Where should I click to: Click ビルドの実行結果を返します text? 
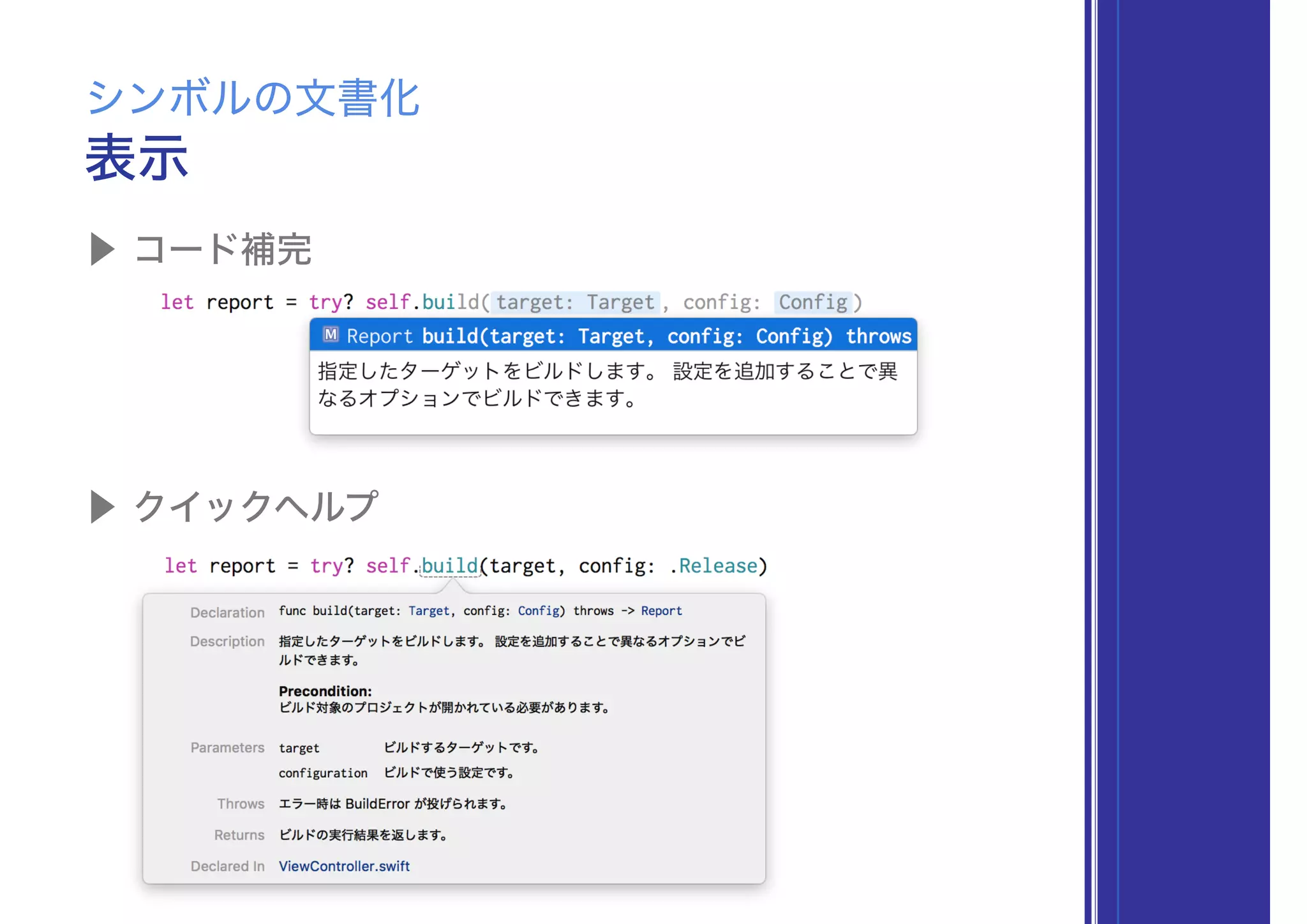pos(363,835)
